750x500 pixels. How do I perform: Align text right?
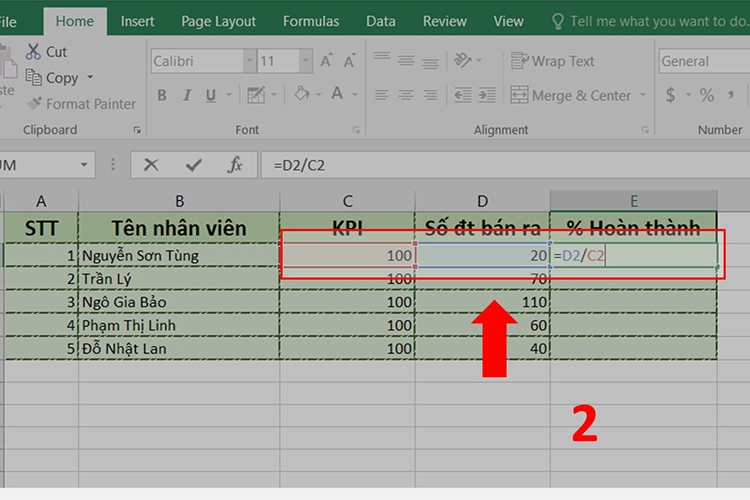point(430,95)
